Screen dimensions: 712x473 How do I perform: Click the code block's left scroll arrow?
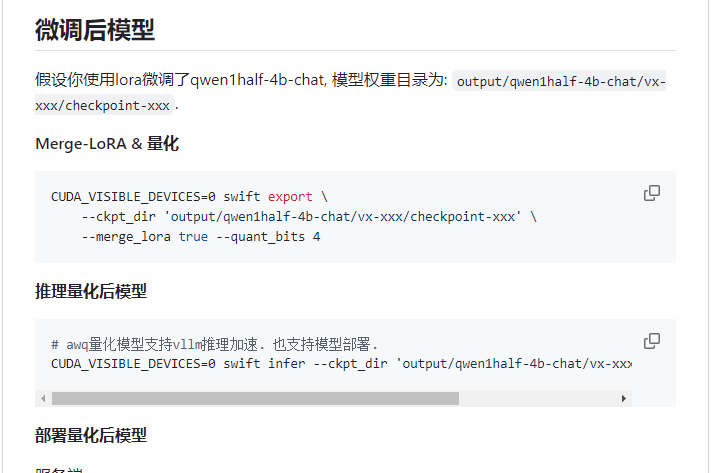[43, 399]
